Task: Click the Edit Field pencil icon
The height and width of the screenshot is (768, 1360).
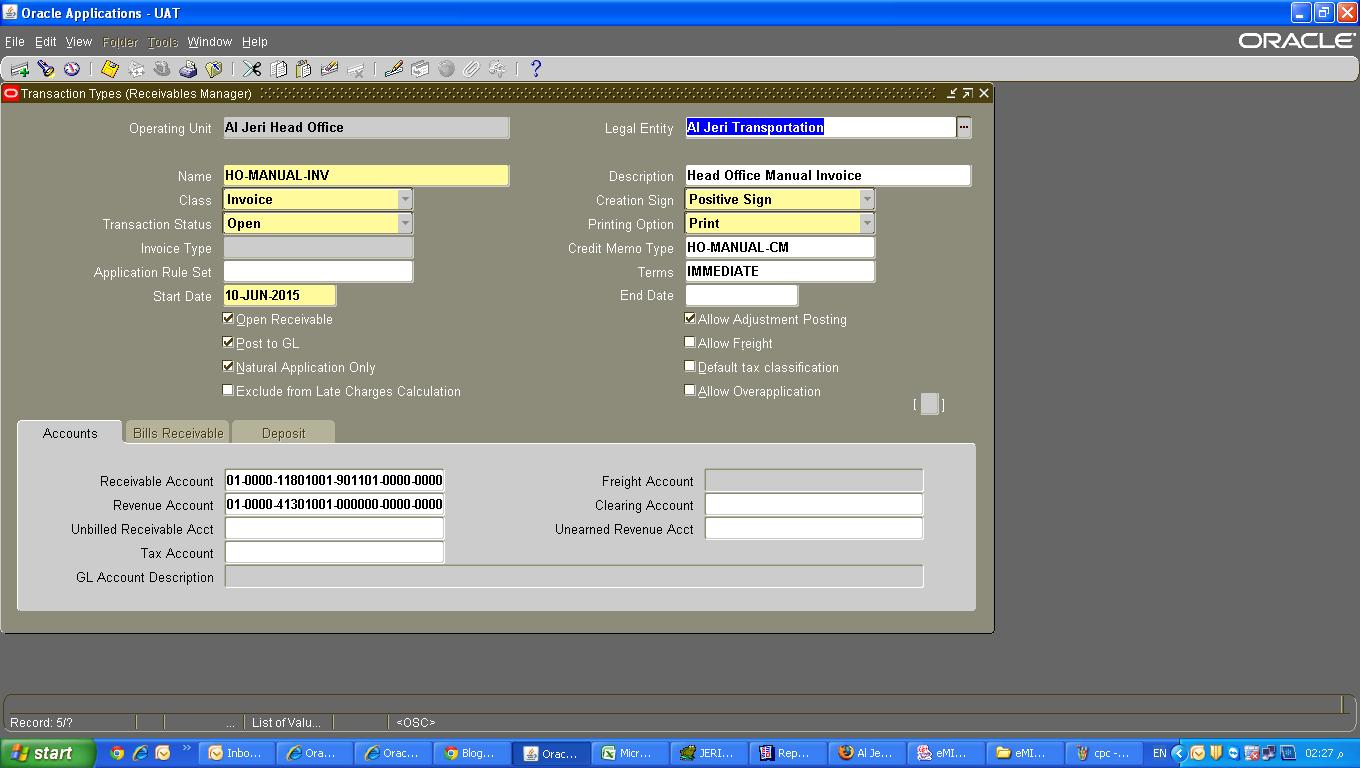Action: click(393, 69)
